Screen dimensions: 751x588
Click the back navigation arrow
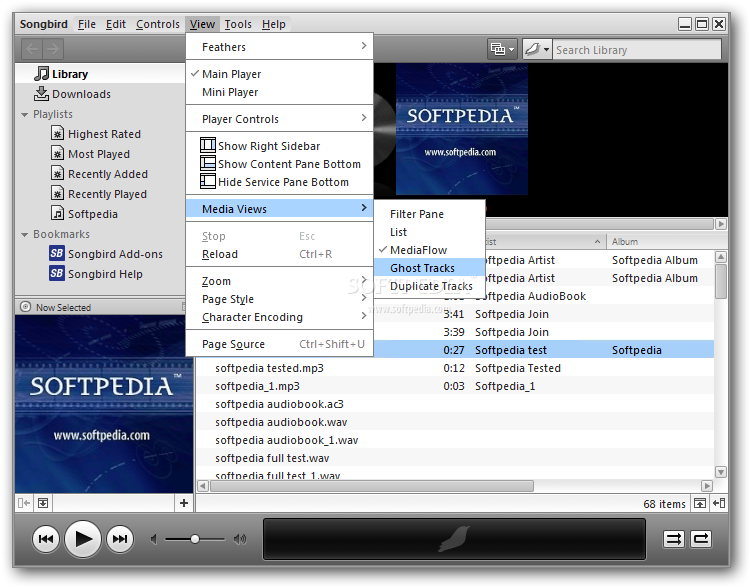(x=32, y=49)
